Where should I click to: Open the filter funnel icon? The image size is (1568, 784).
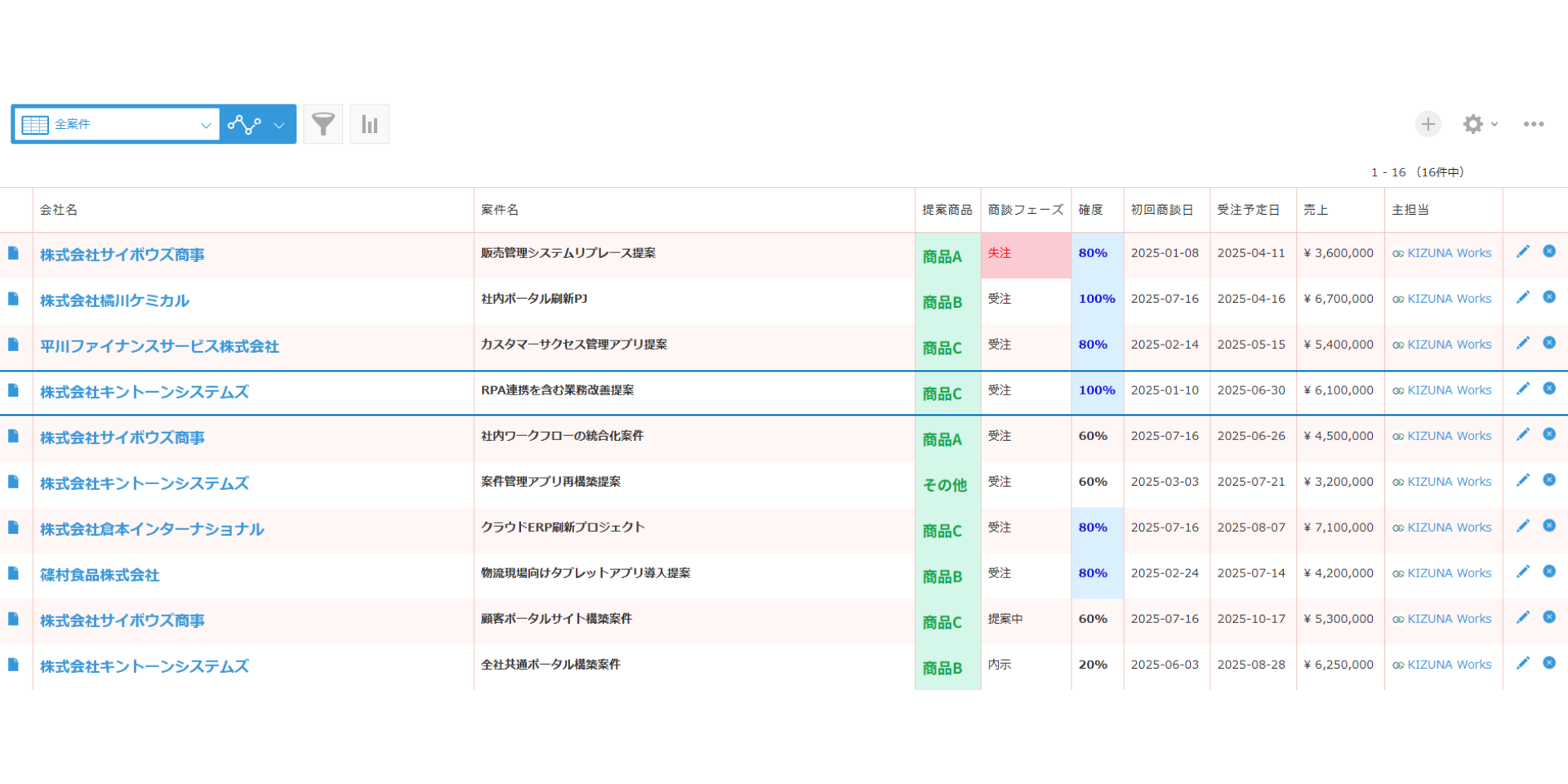[323, 123]
